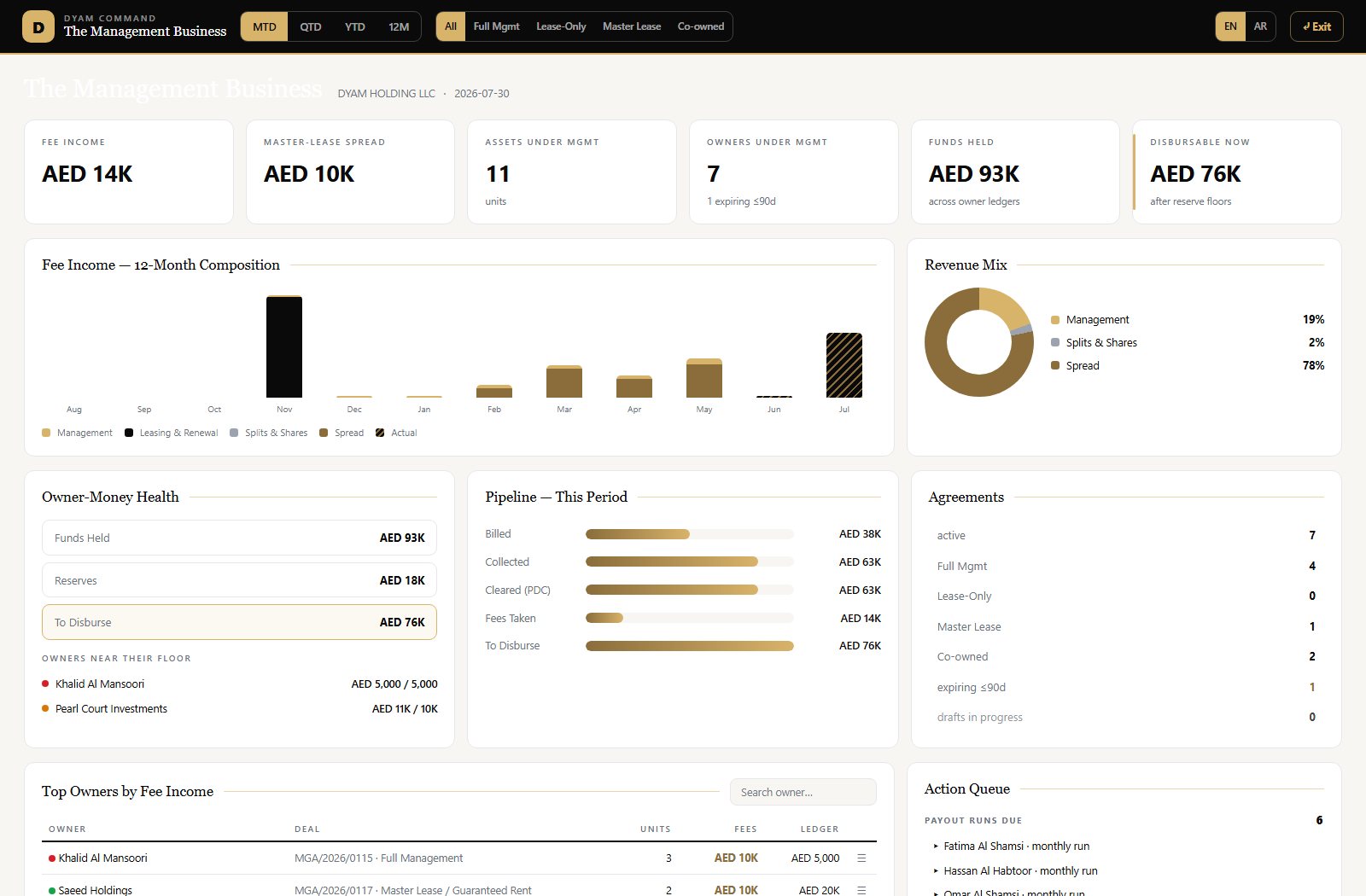Click the DYAM Command logo icon
This screenshot has width=1366, height=896.
38,26
